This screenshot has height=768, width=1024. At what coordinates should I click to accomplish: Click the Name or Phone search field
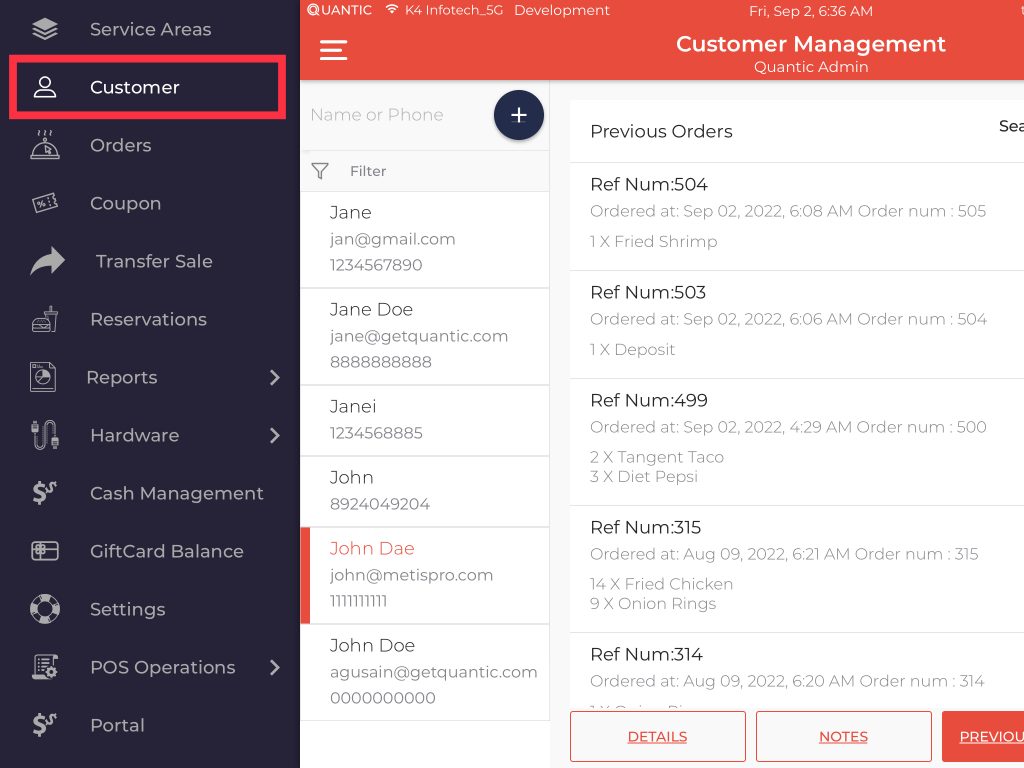tap(395, 115)
